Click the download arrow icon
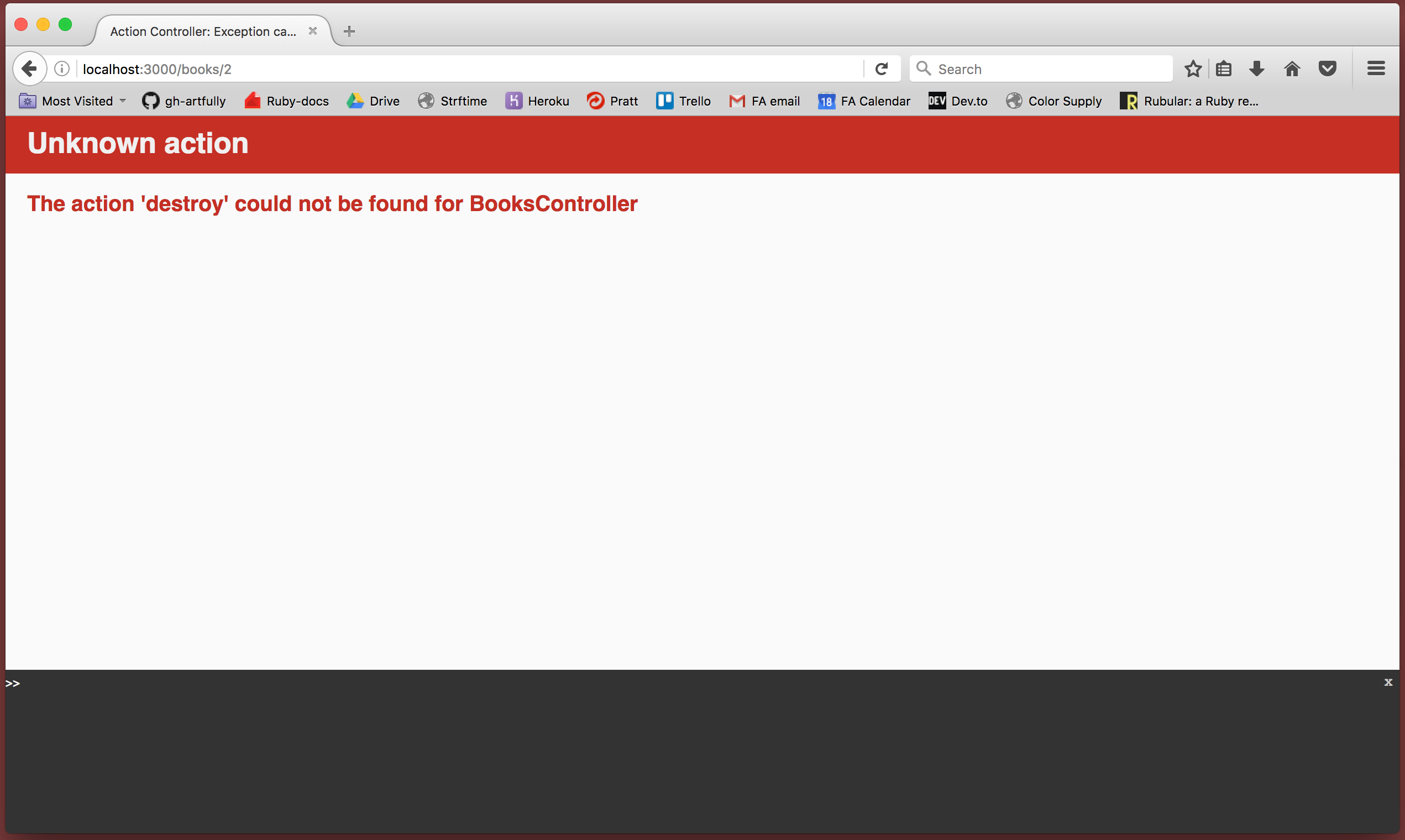Screen dimensions: 1405x840 [x=1257, y=68]
